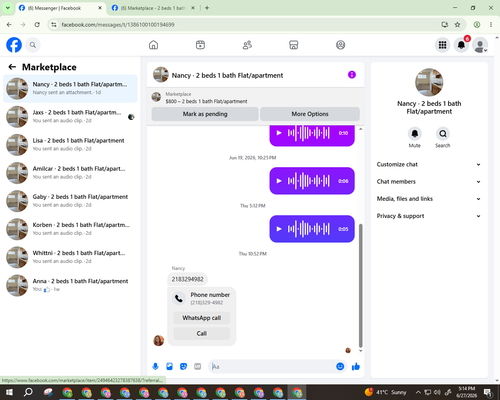
Task: Open the Whittni conversation
Action: pos(70,257)
